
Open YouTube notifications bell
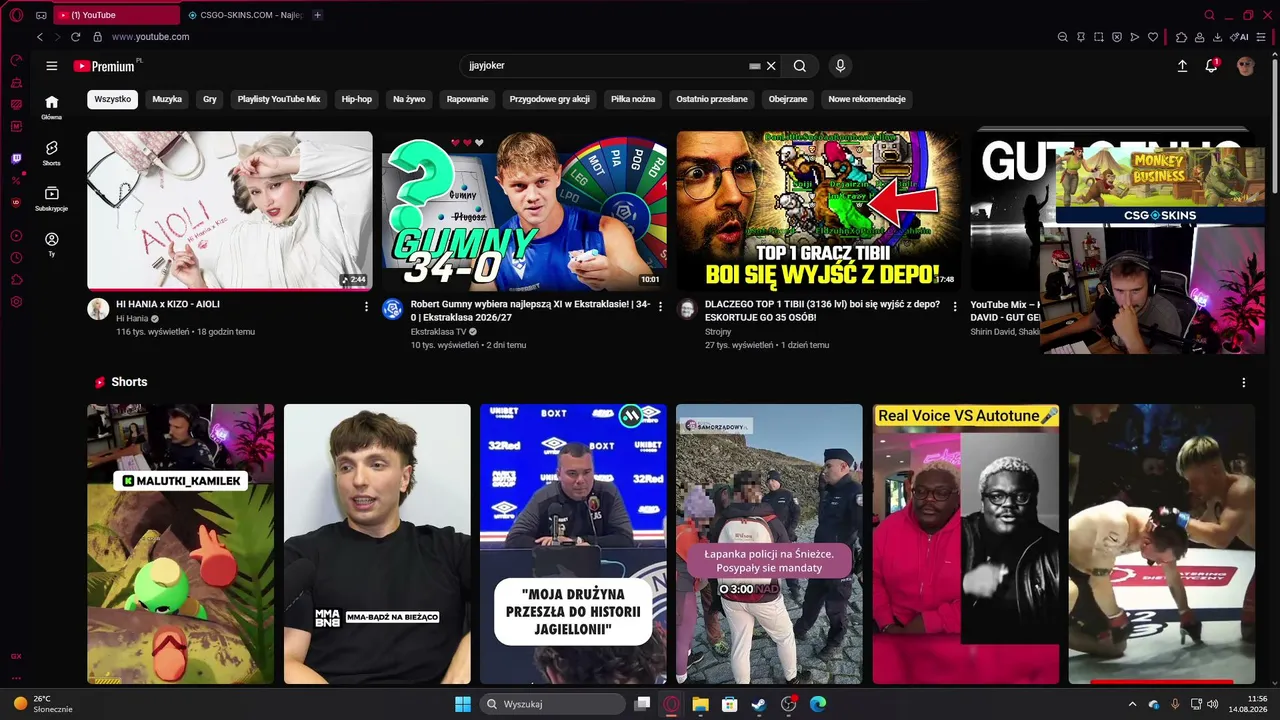point(1211,66)
